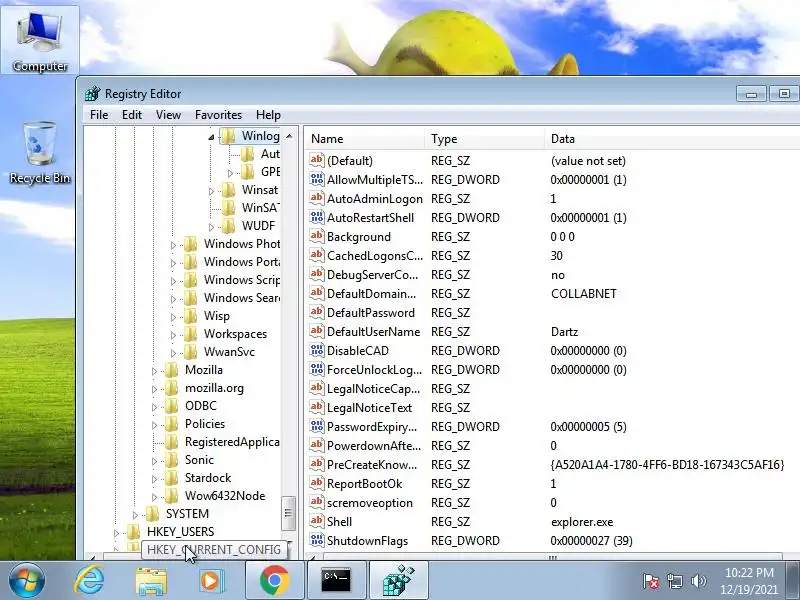800x600 pixels.
Task: Click the volume speaker tray icon
Action: [x=698, y=581]
